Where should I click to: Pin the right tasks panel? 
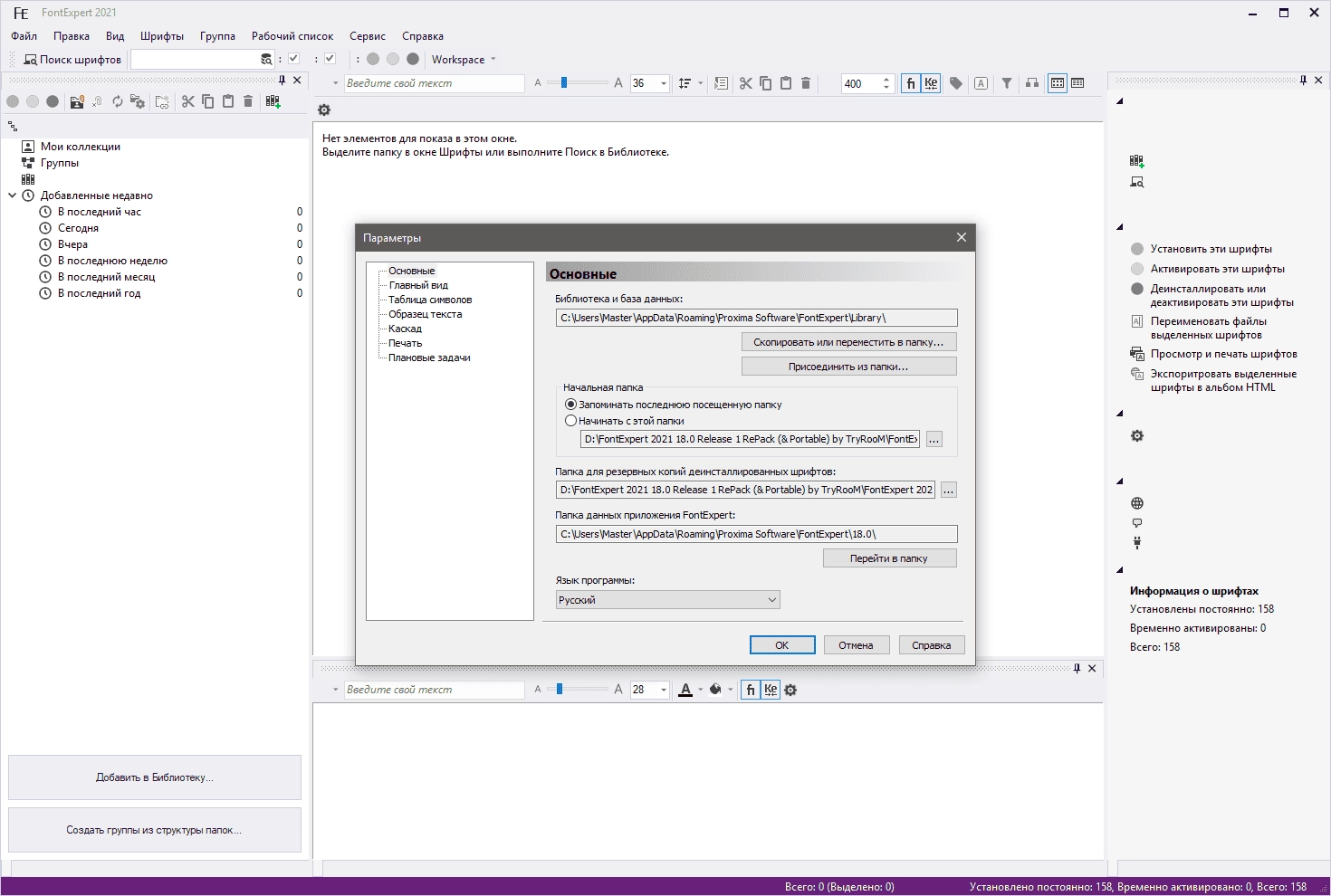point(1303,81)
